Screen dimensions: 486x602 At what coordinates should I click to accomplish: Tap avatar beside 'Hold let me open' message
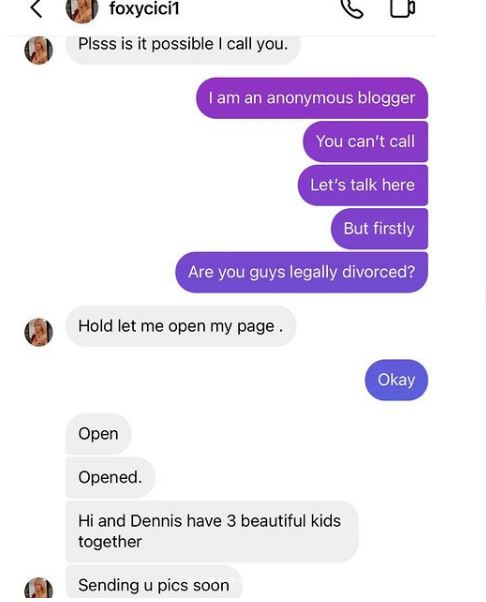point(38,332)
